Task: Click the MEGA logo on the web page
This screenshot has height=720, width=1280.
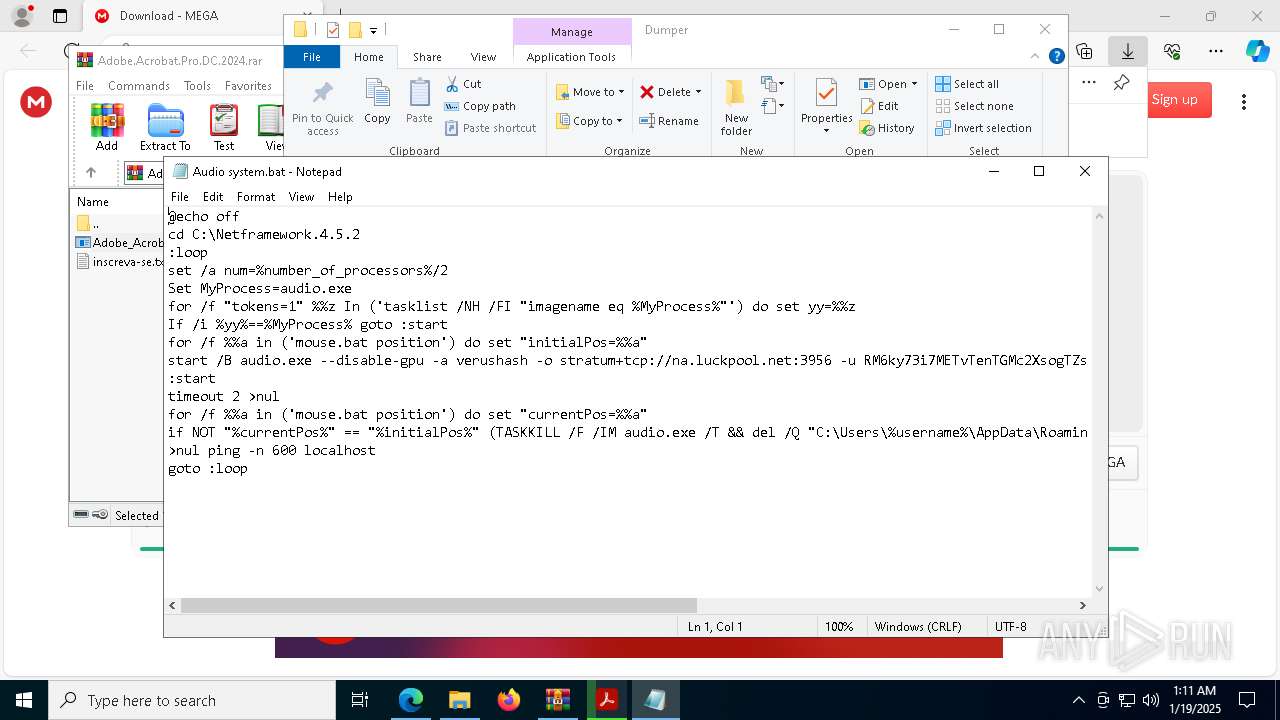Action: (x=36, y=101)
